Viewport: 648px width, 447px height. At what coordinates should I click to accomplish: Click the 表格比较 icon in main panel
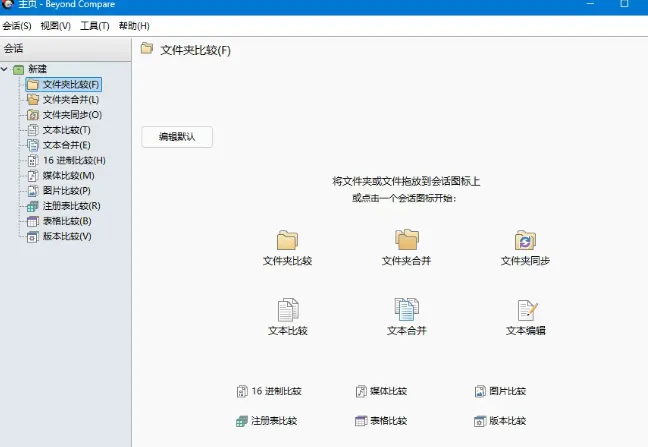(361, 421)
